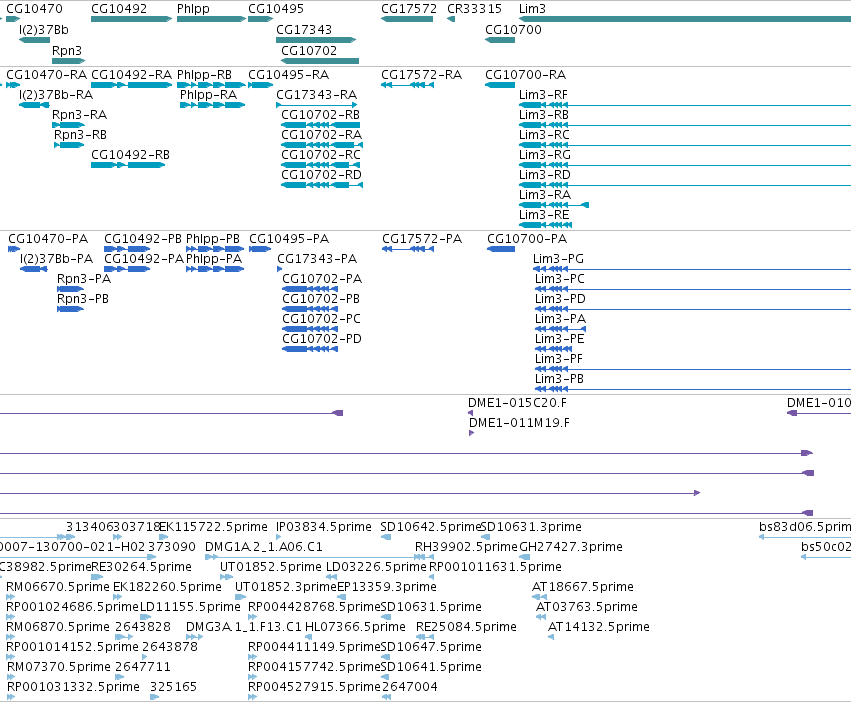Click the Phlpp-RB transcript label

[x=205, y=74]
